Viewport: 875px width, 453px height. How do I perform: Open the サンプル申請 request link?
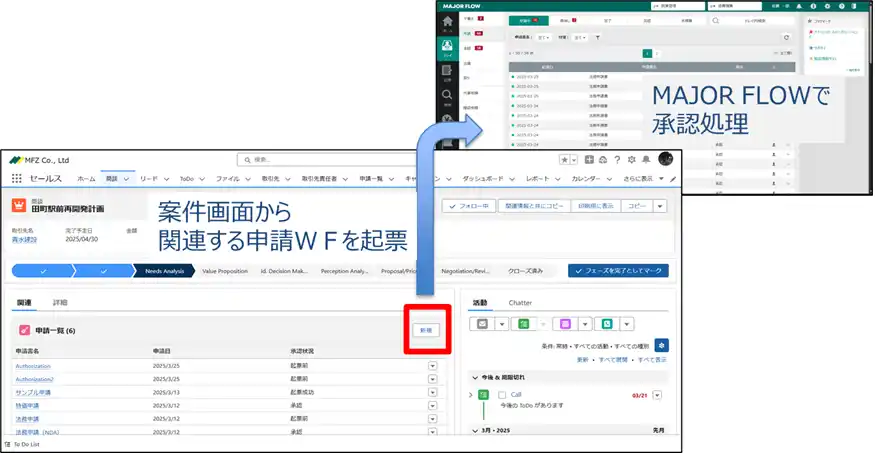33,392
